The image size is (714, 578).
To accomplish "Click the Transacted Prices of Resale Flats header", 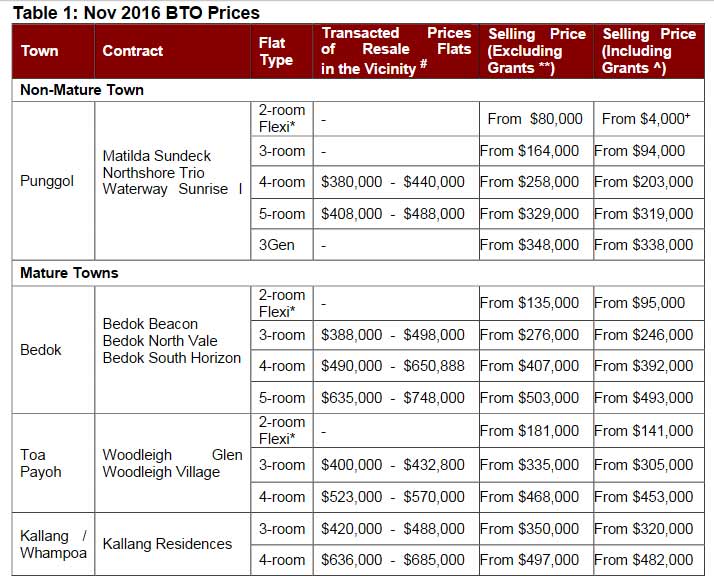I will (x=395, y=51).
